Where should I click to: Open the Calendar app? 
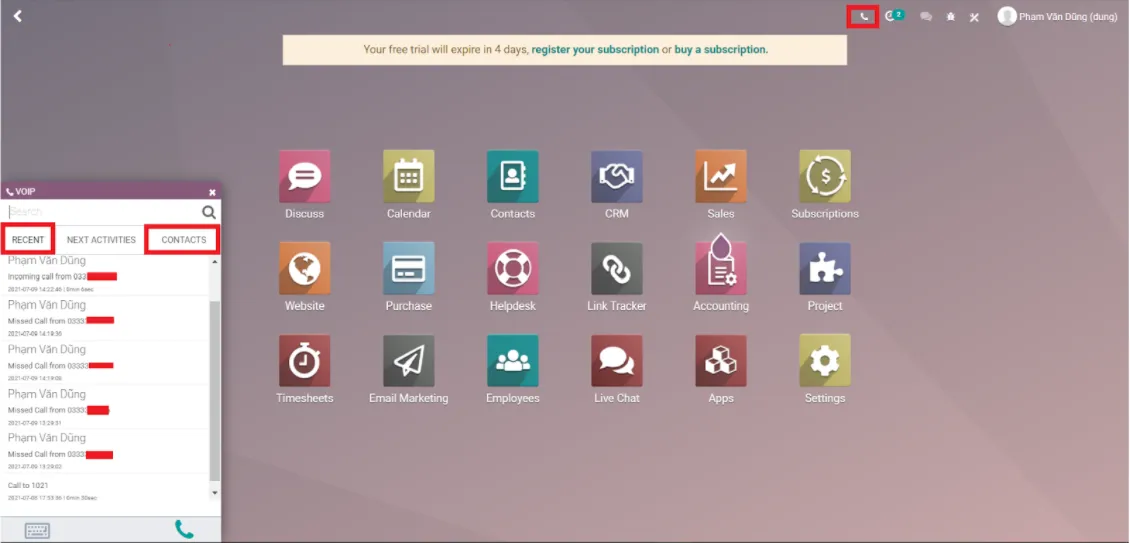tap(409, 176)
